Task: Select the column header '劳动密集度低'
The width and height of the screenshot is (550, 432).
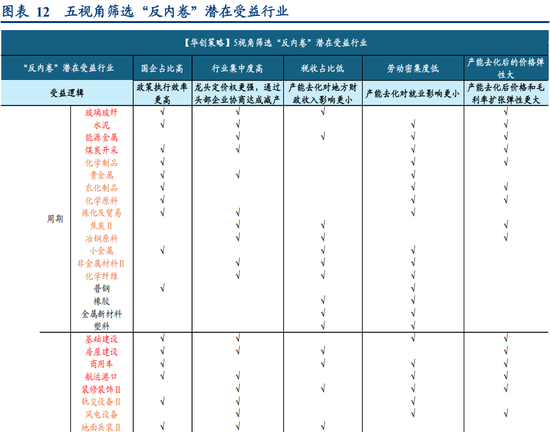Action: [413, 68]
